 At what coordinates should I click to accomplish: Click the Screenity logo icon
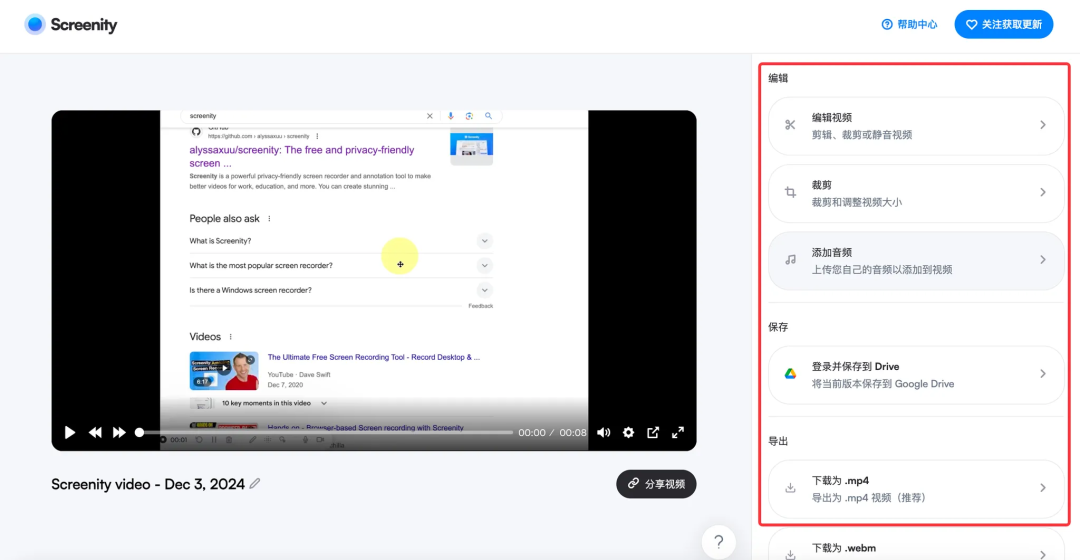(34, 24)
